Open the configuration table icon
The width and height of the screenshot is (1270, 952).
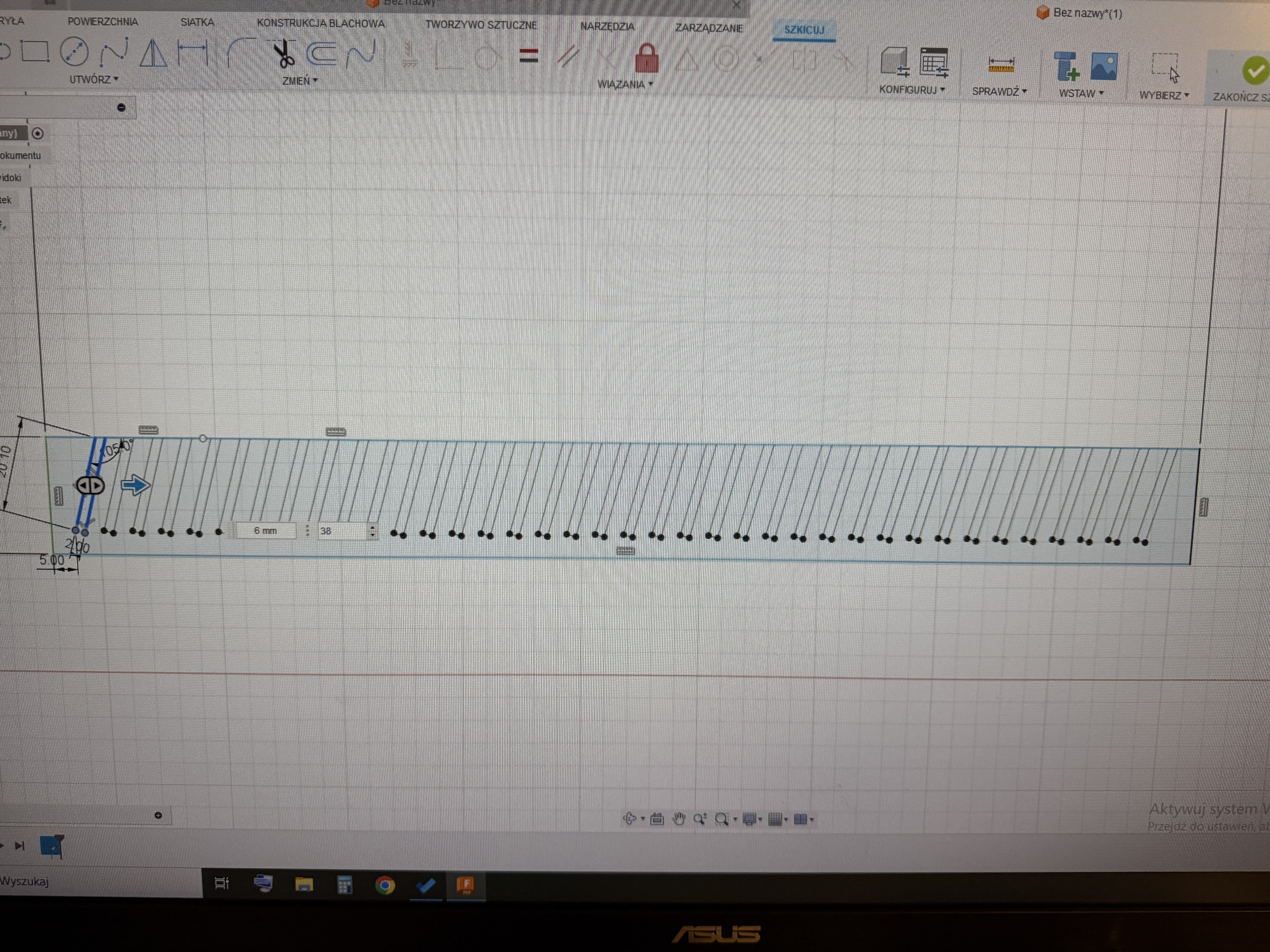click(x=934, y=62)
